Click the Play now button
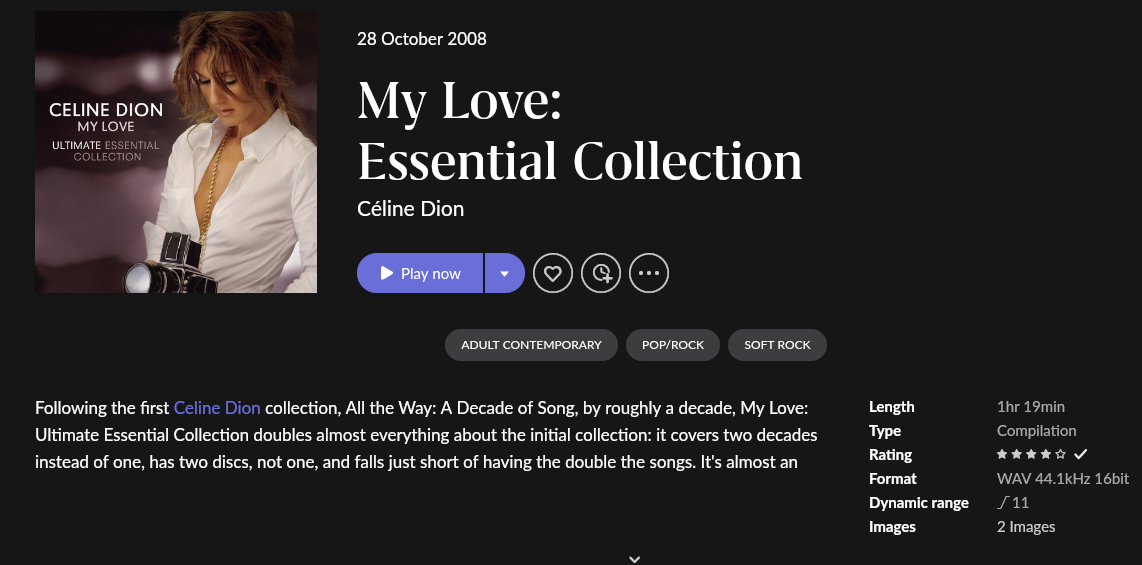The image size is (1142, 565). tap(420, 273)
